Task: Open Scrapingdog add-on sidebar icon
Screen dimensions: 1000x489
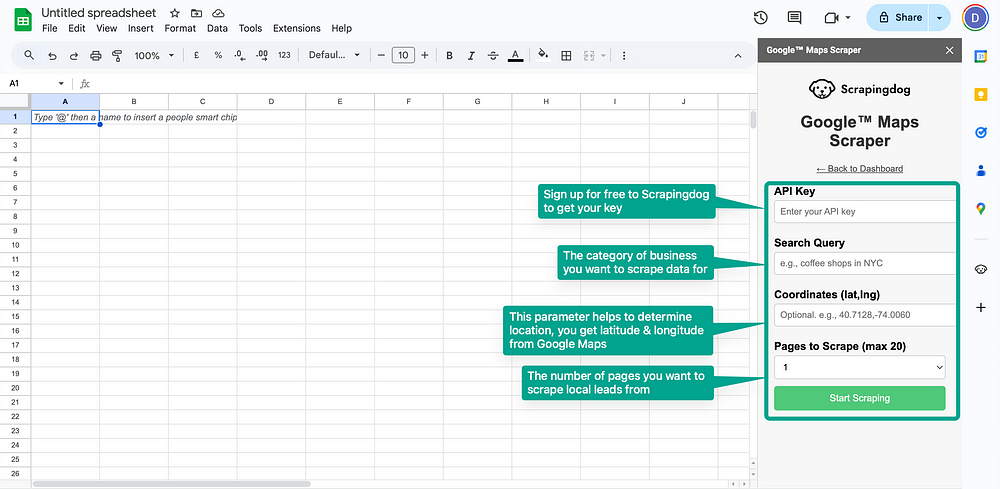Action: tap(981, 269)
